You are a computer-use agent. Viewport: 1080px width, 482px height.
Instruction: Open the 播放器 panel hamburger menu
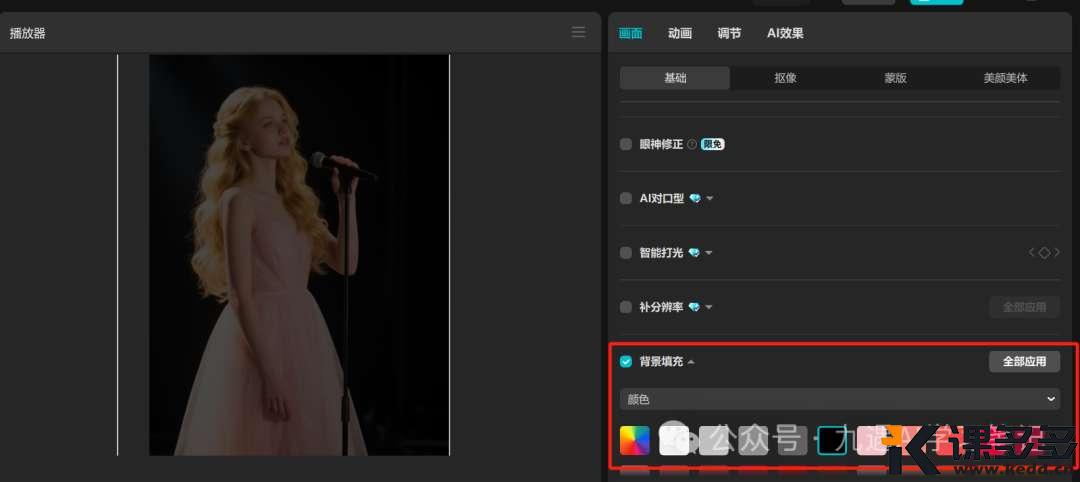click(579, 32)
